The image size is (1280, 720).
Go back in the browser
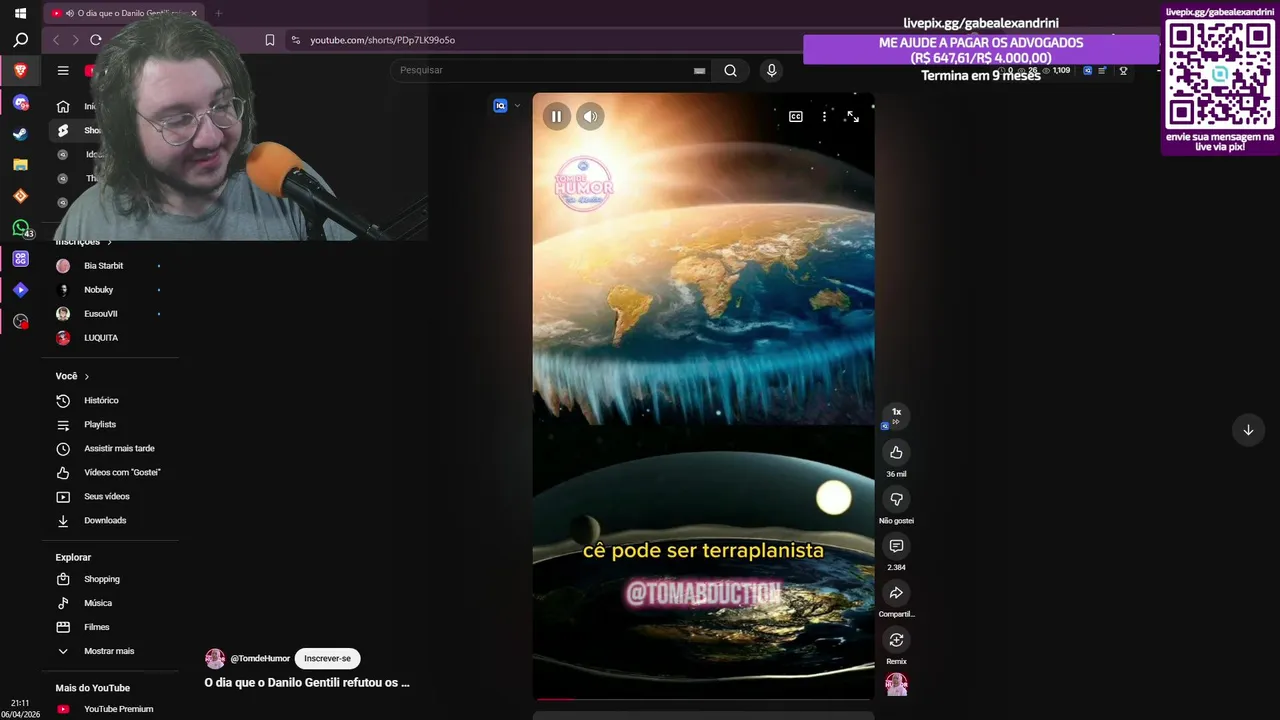[56, 40]
